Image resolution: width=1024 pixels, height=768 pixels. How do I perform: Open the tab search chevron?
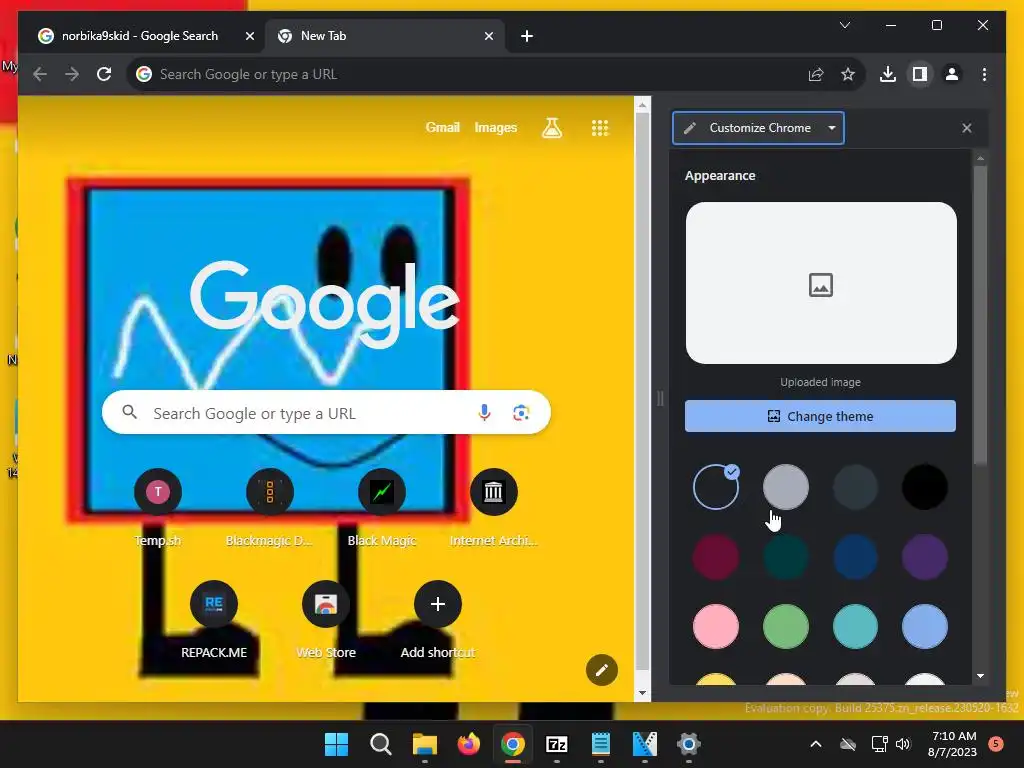pyautogui.click(x=844, y=25)
